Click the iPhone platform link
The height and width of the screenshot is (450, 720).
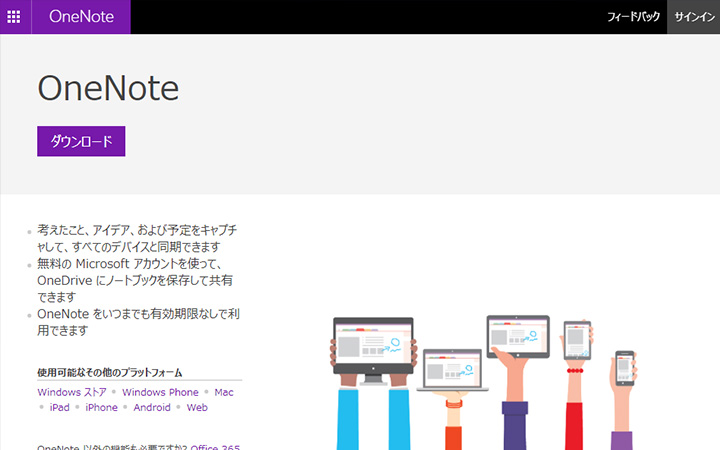101,407
